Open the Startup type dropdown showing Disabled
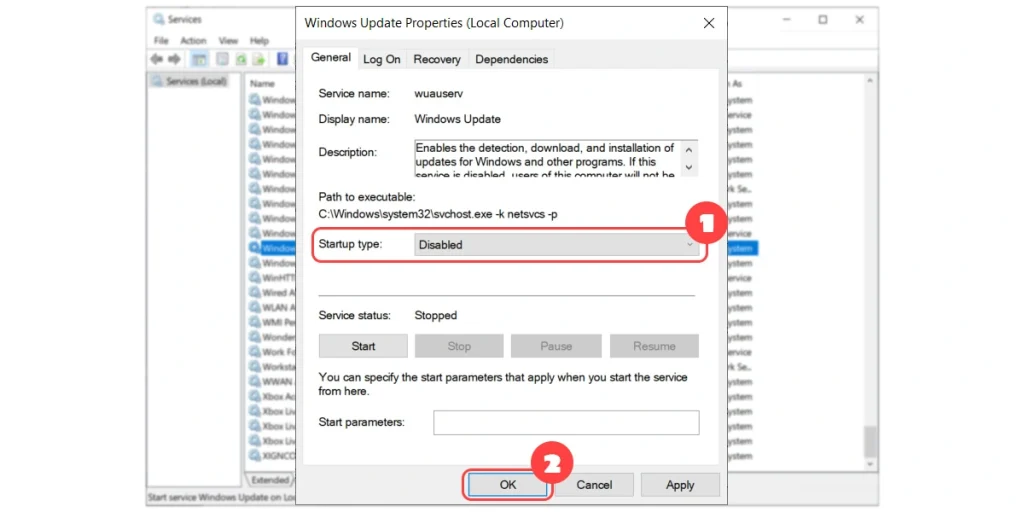 click(x=556, y=245)
